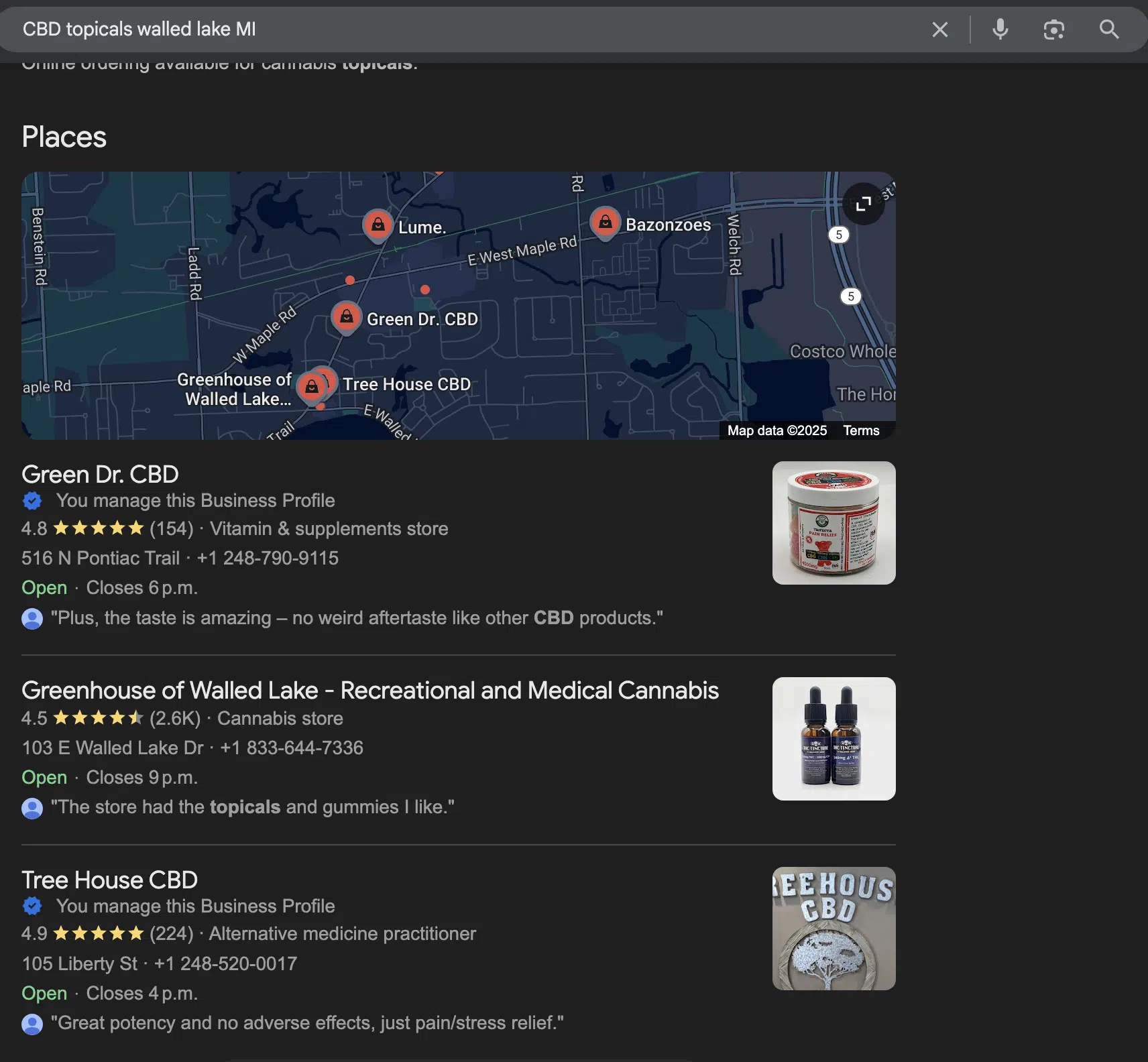Click 'Closes 4 p.m.' hours for Tree House
Image resolution: width=1148 pixels, height=1062 pixels.
point(142,993)
